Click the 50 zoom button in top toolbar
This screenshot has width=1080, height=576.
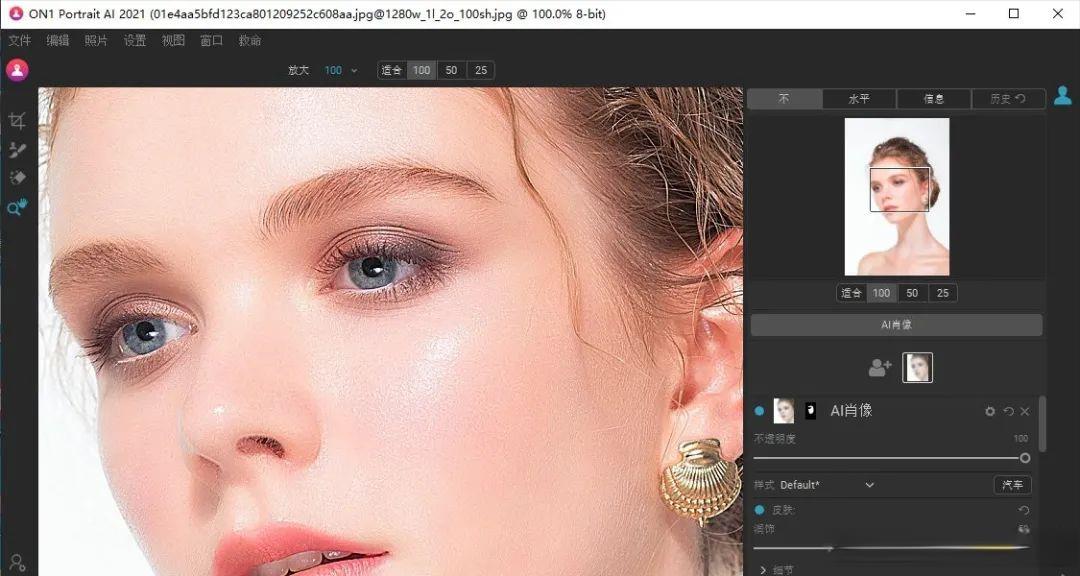point(452,70)
